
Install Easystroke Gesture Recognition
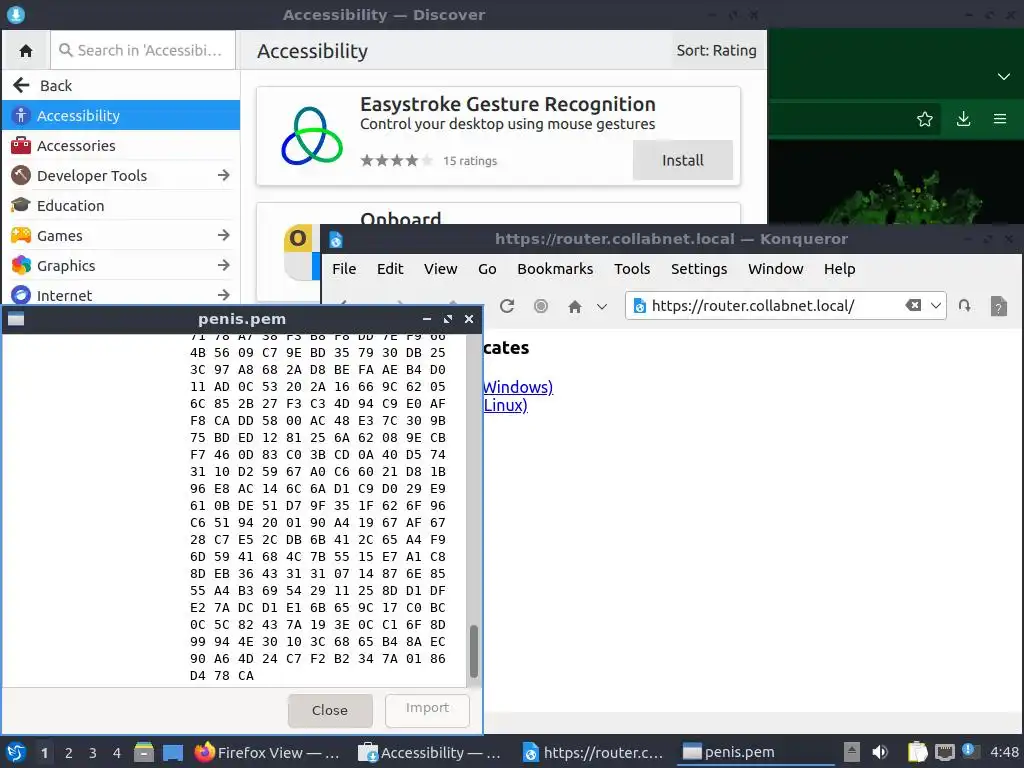tap(682, 160)
